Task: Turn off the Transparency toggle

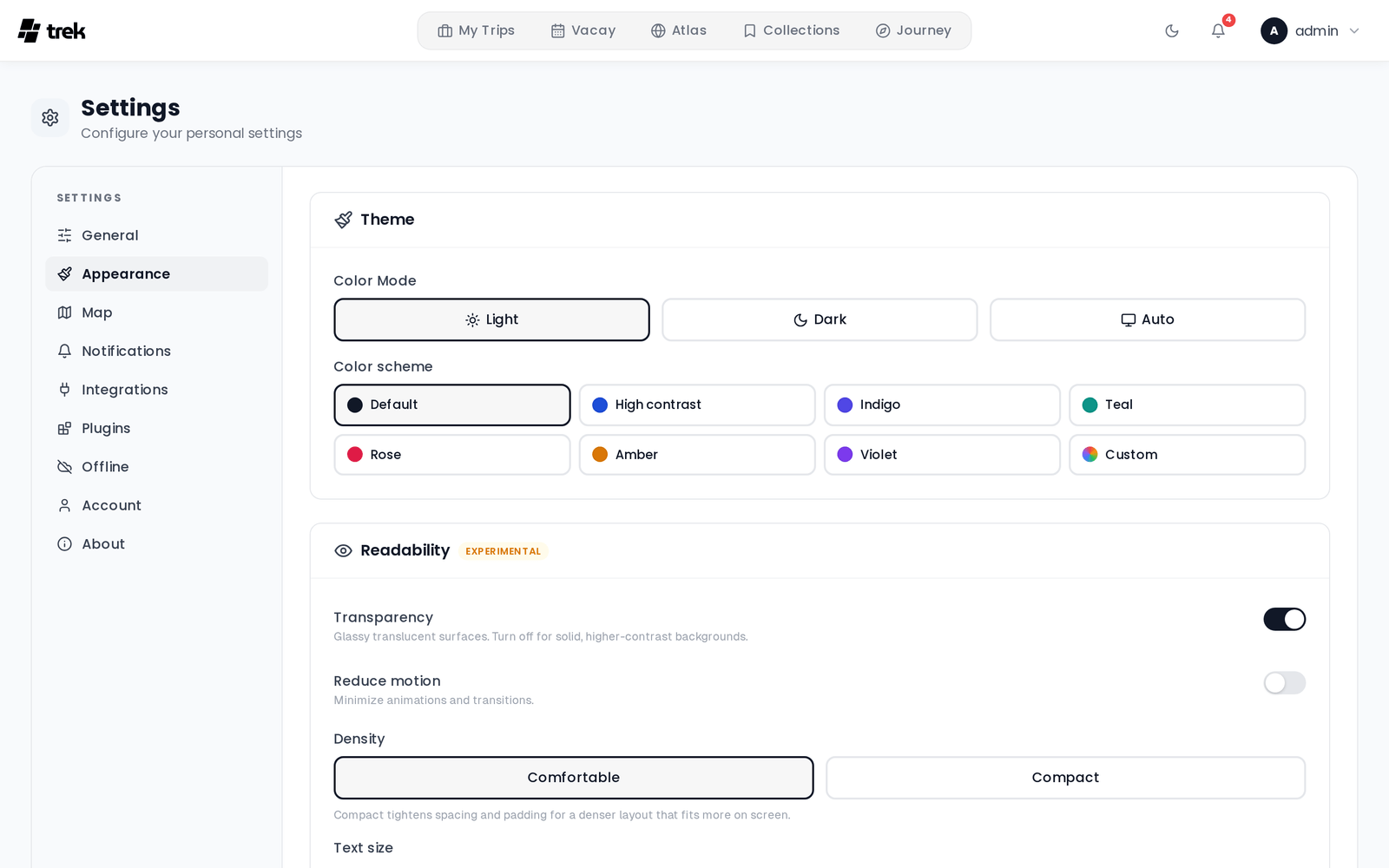Action: 1284,619
